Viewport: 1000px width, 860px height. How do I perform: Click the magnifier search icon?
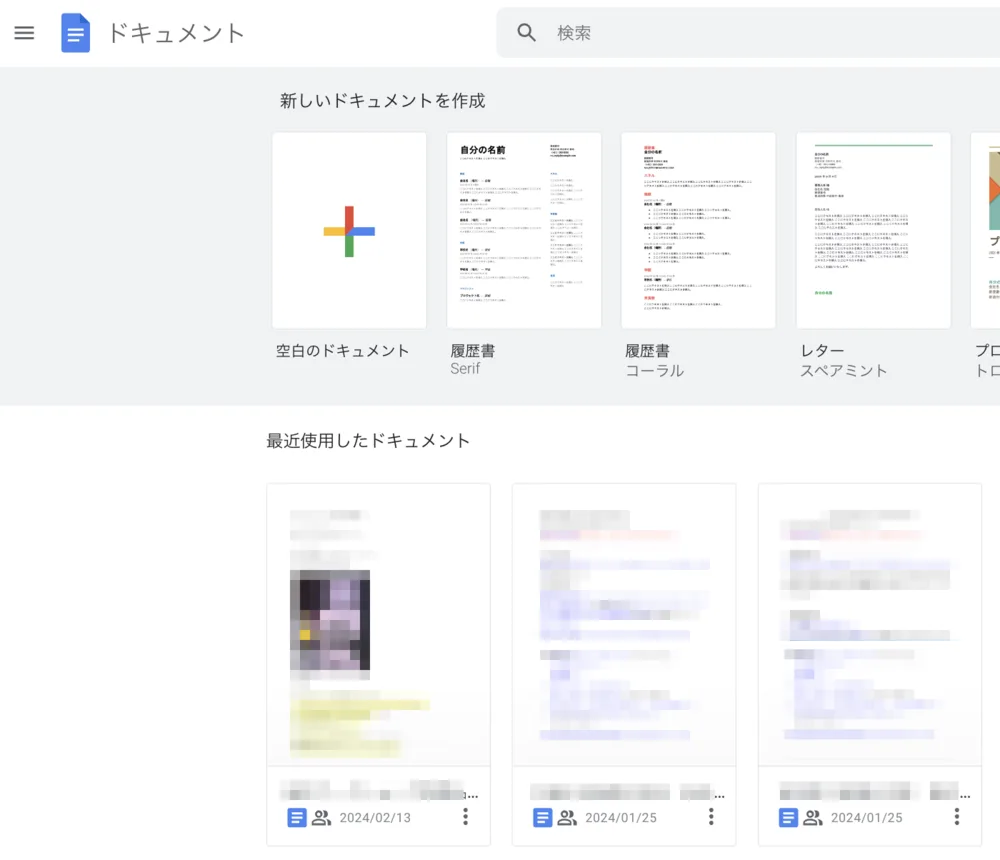tap(526, 33)
